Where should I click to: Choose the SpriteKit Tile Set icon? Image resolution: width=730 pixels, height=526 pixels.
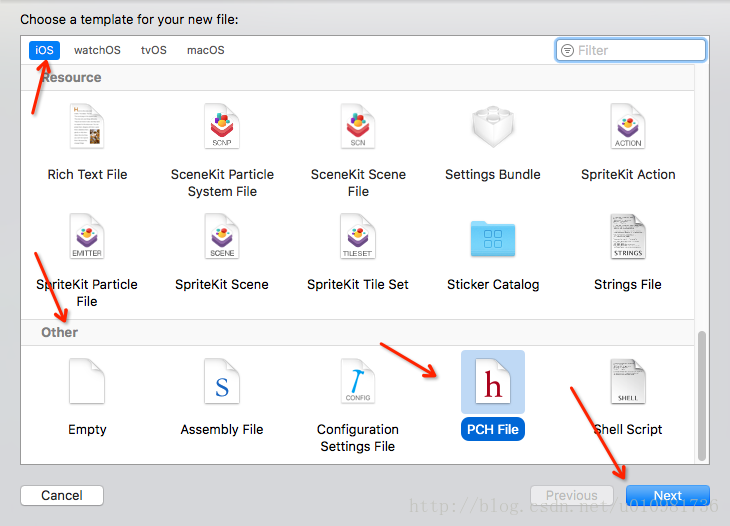coord(358,236)
